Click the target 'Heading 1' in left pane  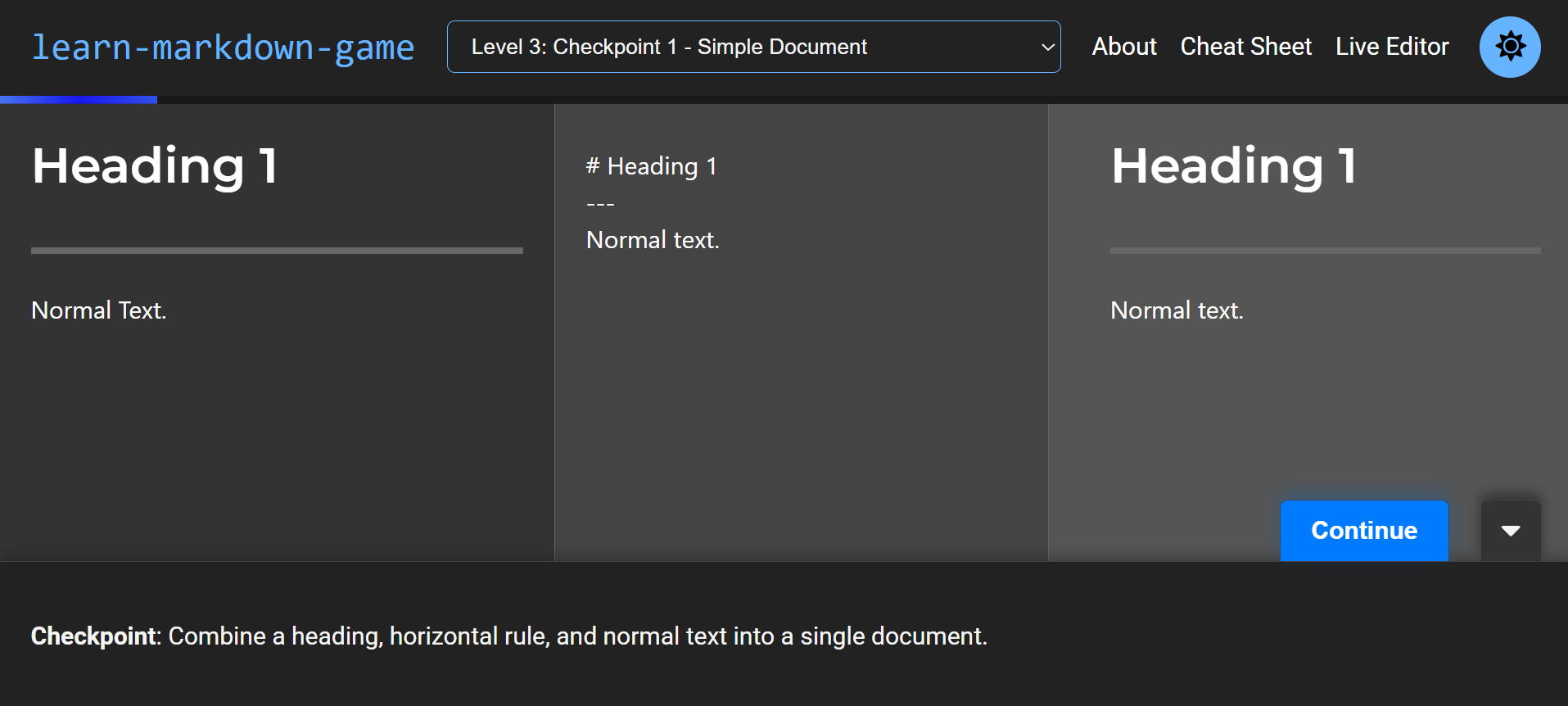(155, 166)
